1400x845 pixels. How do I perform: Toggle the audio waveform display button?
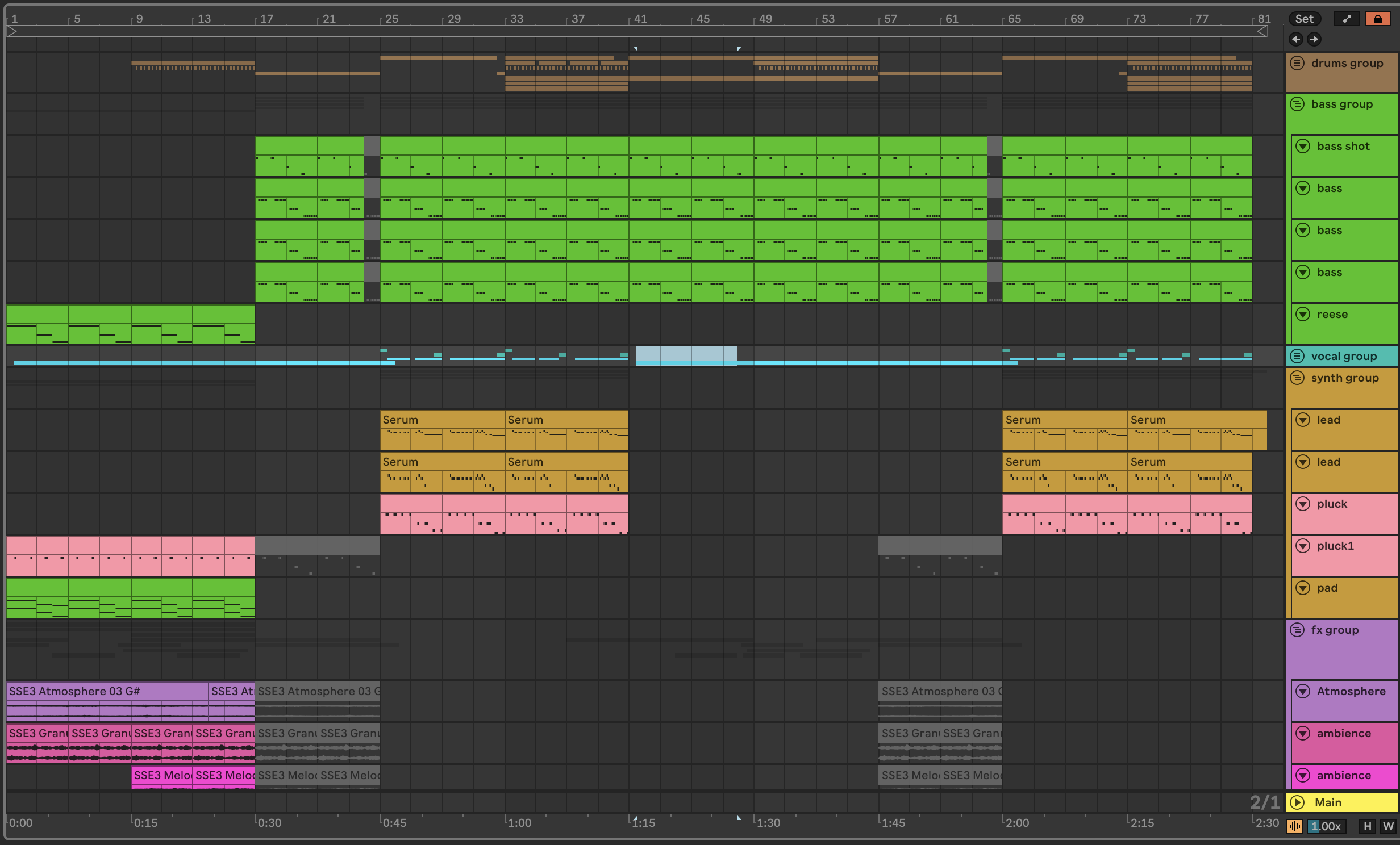(1295, 826)
